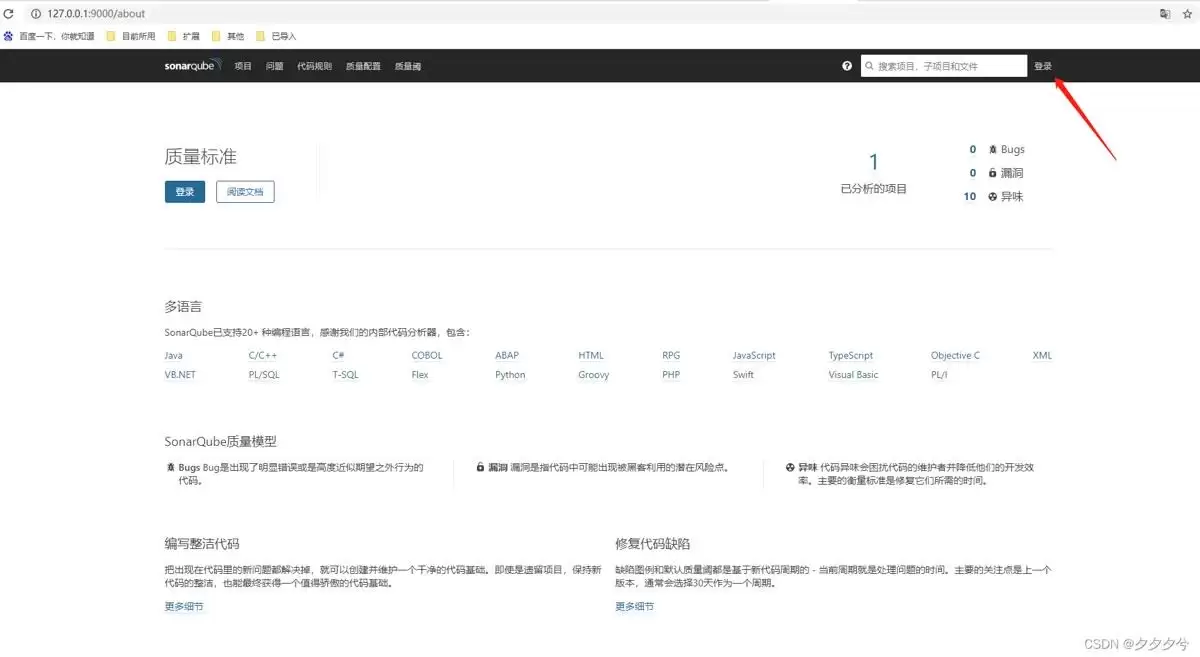Click the 质量标准 heading text
1200x657 pixels.
[x=201, y=157]
